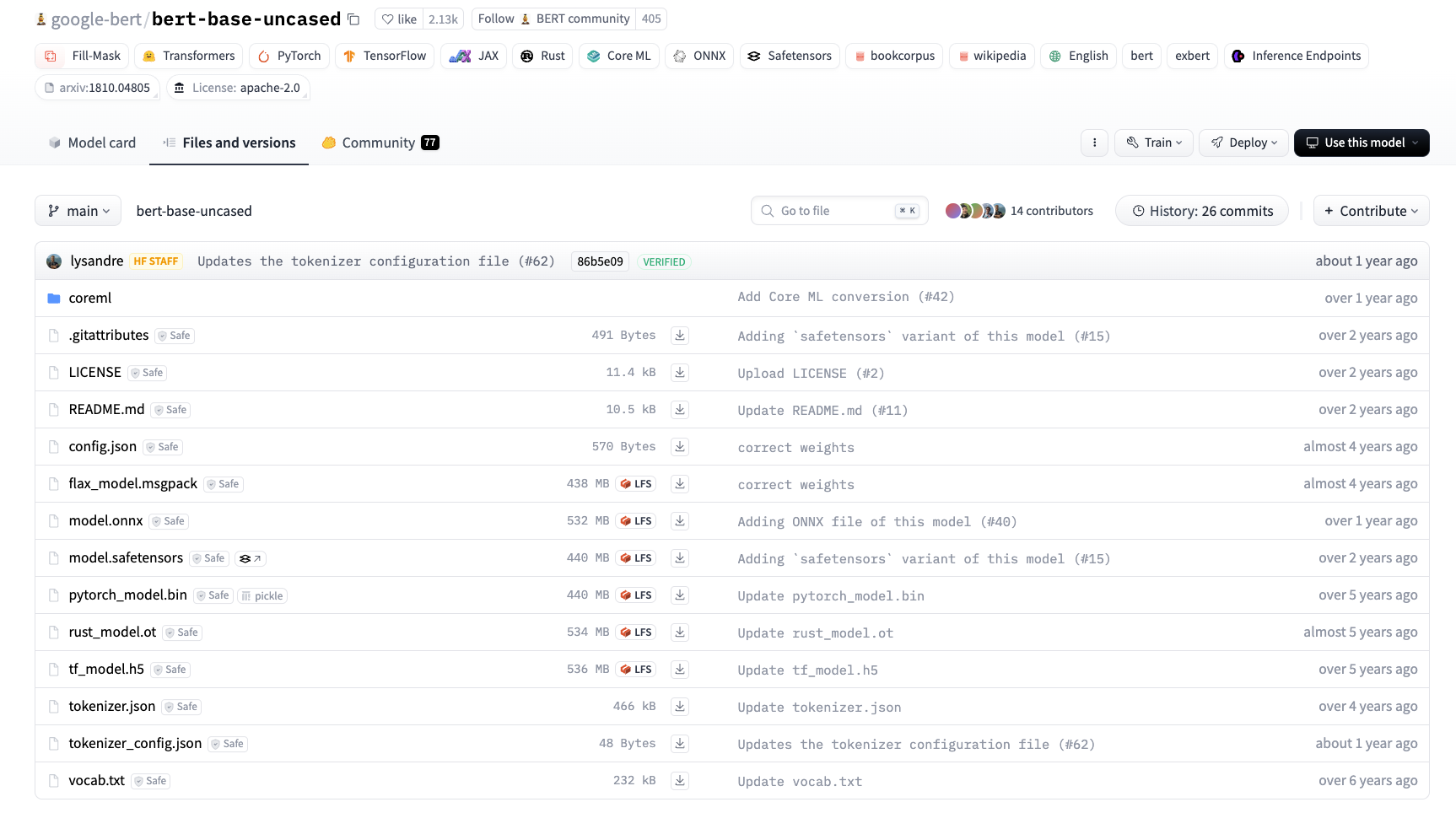1456x829 pixels.
Task: Click the VERIFIED badge on latest commit
Action: (x=664, y=262)
